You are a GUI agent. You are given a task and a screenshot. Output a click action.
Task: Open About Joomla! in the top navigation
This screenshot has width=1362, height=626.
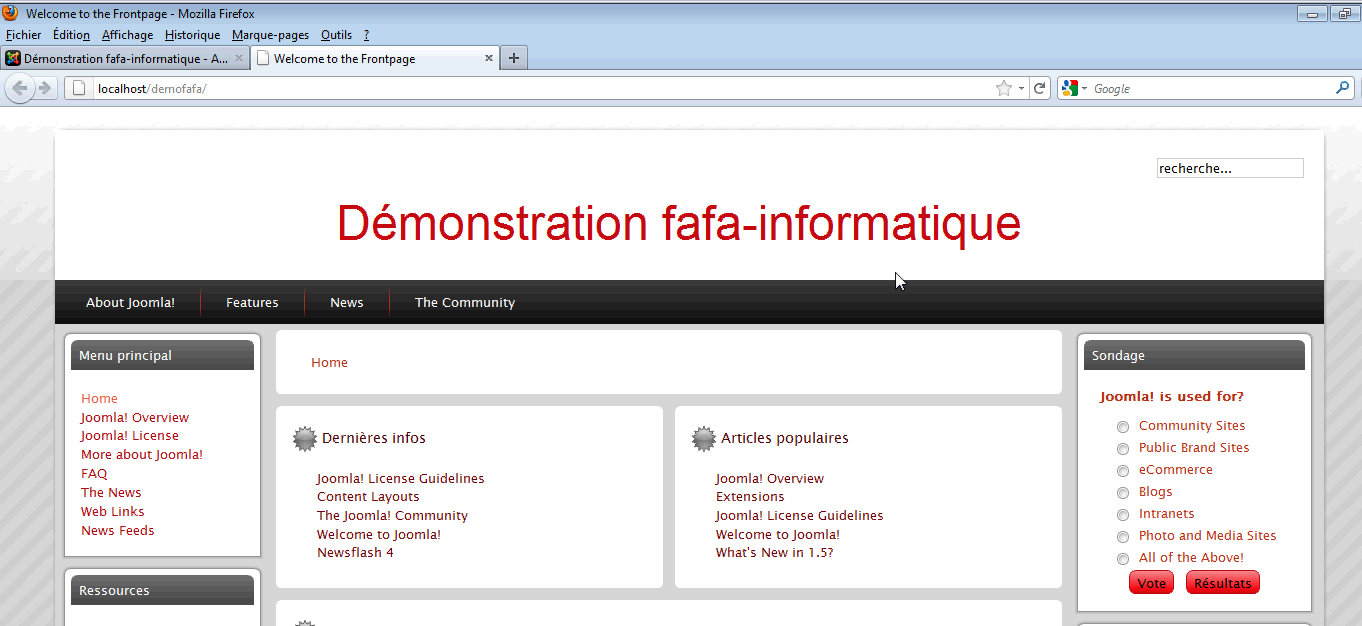click(x=130, y=302)
